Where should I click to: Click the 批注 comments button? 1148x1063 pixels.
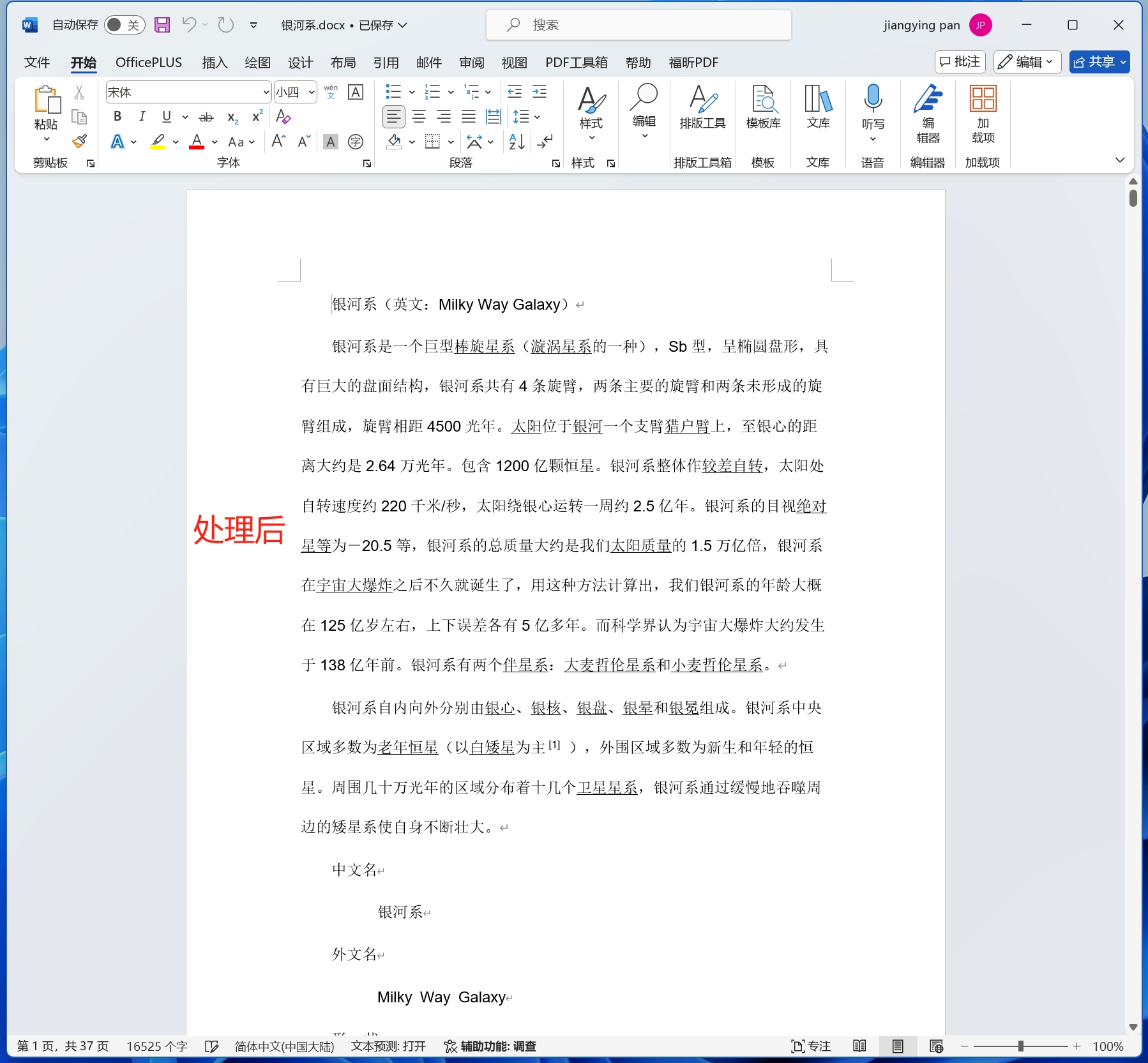point(960,62)
